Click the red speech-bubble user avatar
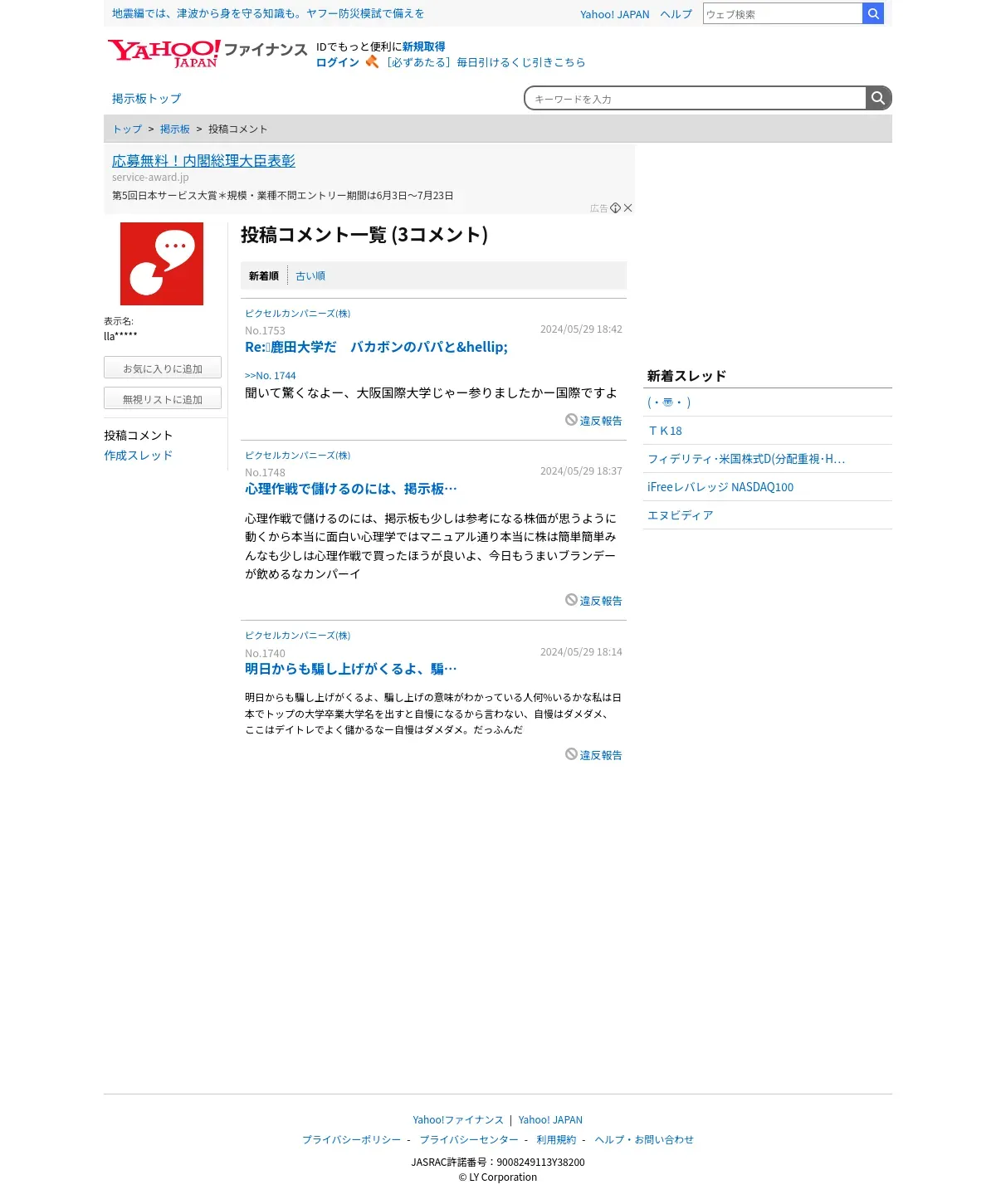This screenshot has width=996, height=1204. tap(162, 264)
